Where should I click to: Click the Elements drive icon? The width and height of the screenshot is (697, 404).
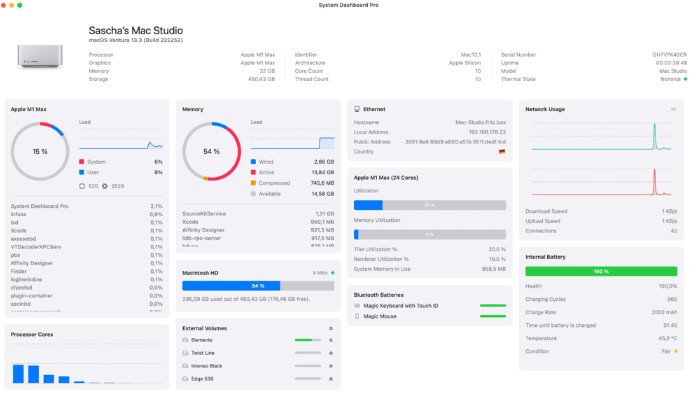click(x=185, y=340)
